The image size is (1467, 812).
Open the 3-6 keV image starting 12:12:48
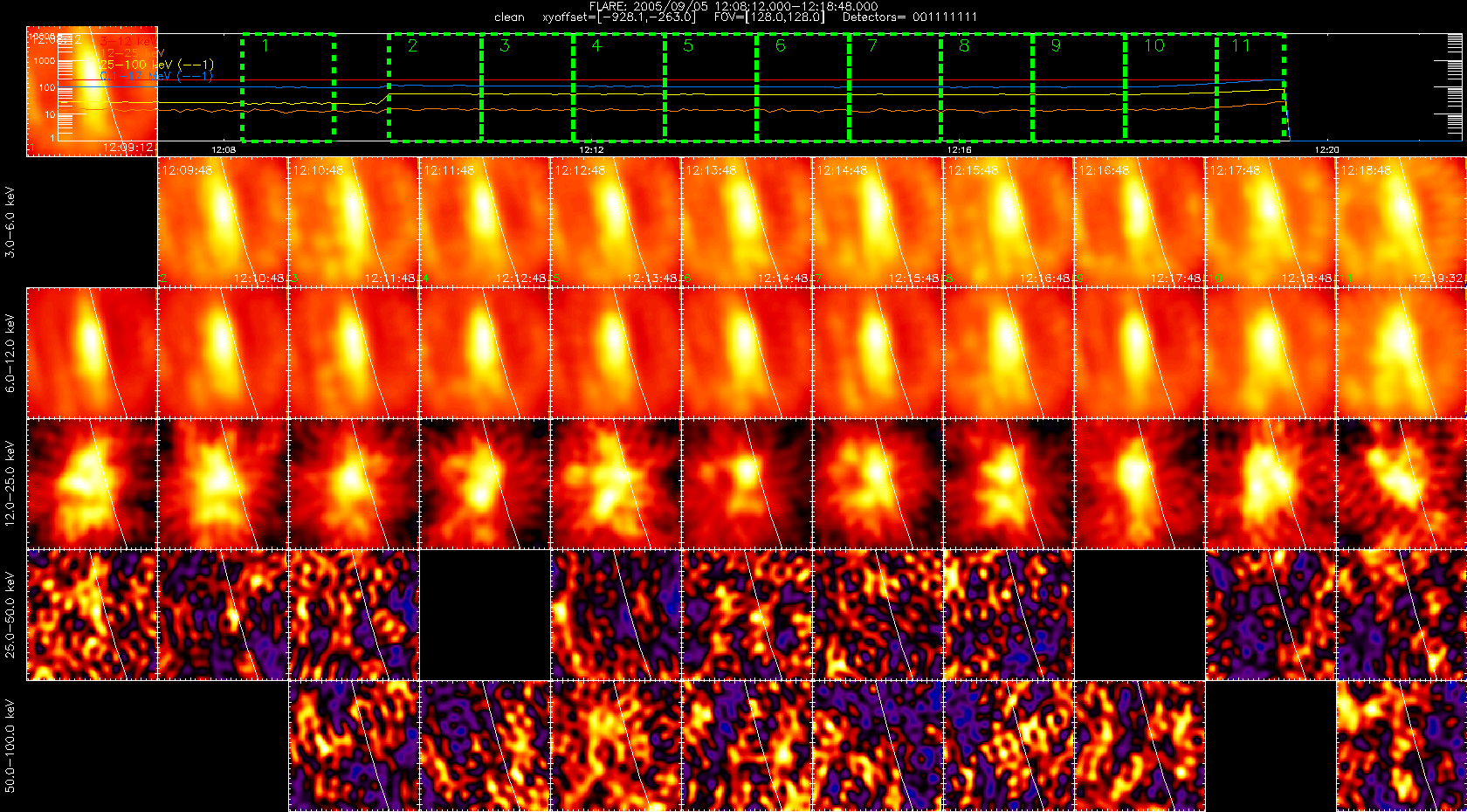pyautogui.click(x=616, y=223)
